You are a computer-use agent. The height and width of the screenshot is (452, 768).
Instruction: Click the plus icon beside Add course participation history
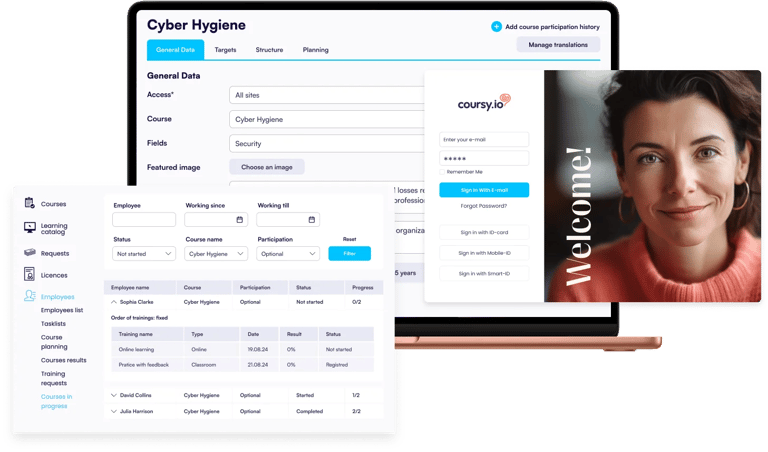496,26
